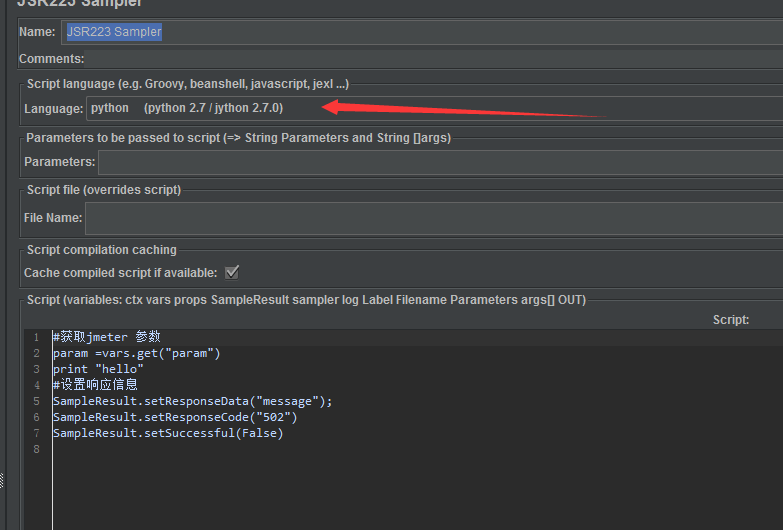This screenshot has height=530, width=783.
Task: Toggle Cache compiled script if available checkbox
Action: 232,273
